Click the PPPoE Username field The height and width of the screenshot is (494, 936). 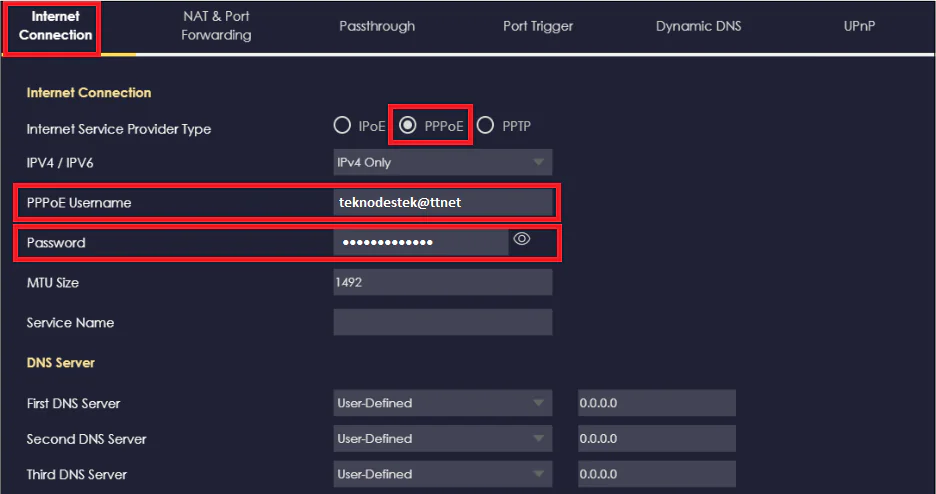pyautogui.click(x=442, y=203)
